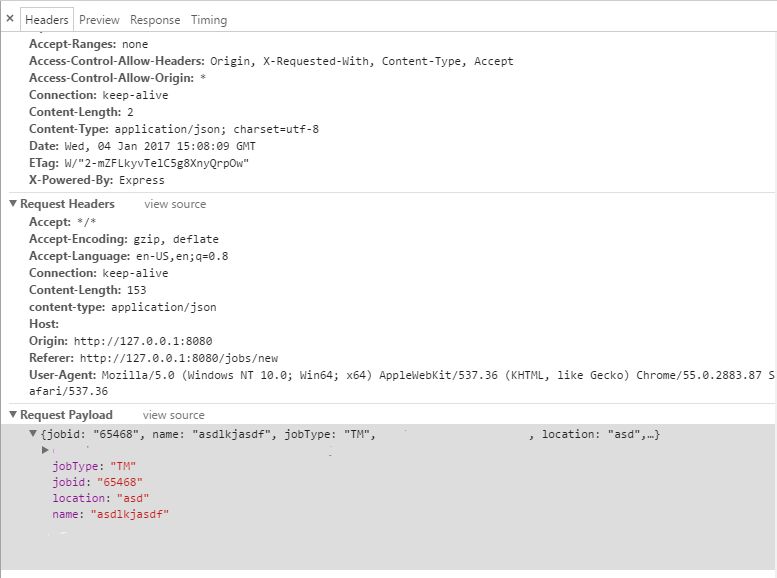Click the empty Host header
Screen dimensions: 777x578
tap(44, 324)
